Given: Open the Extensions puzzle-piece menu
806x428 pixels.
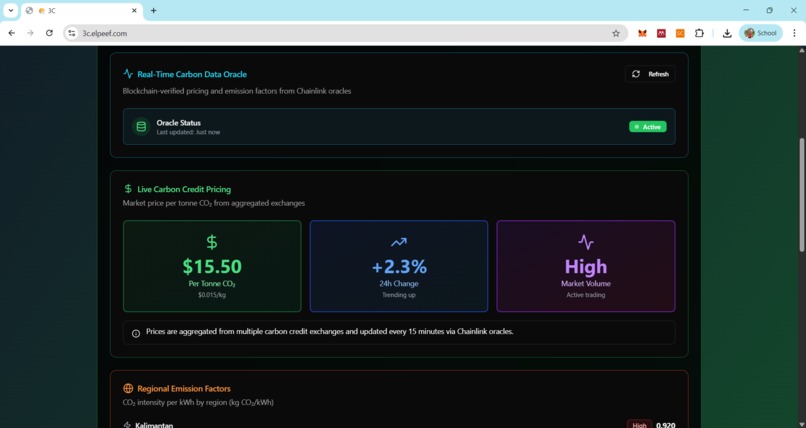Looking at the screenshot, I should [x=699, y=33].
